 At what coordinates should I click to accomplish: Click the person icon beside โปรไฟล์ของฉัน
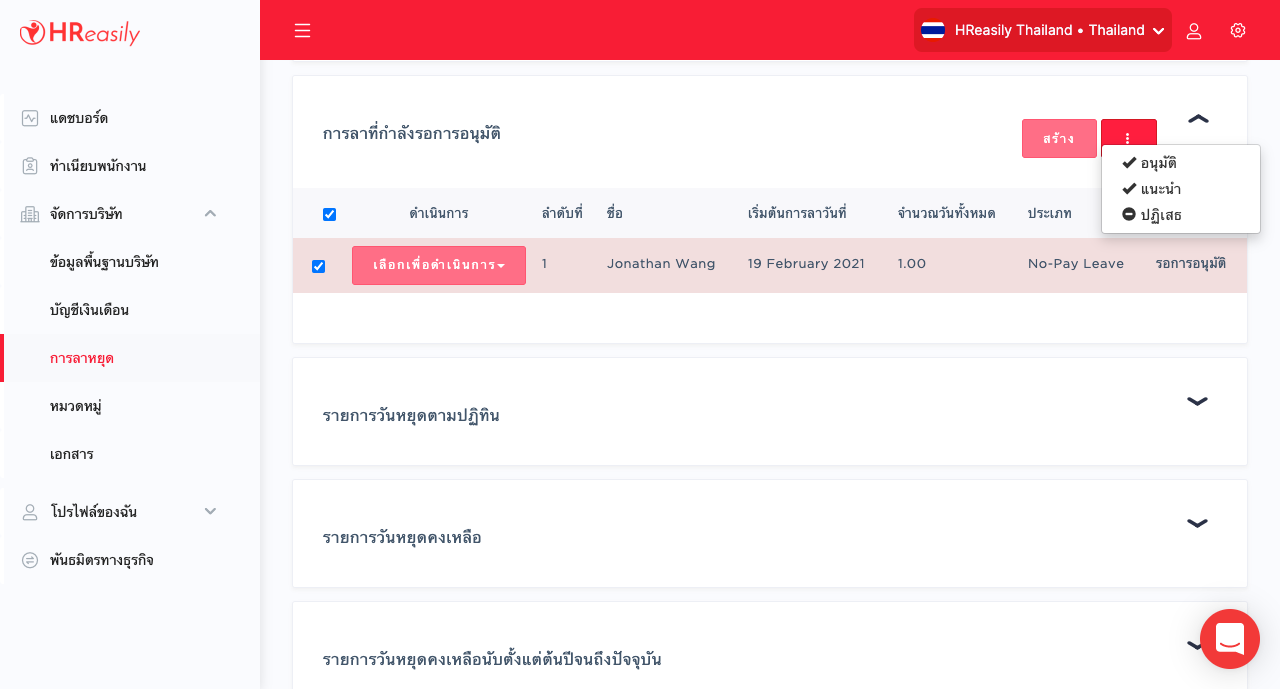(x=30, y=512)
